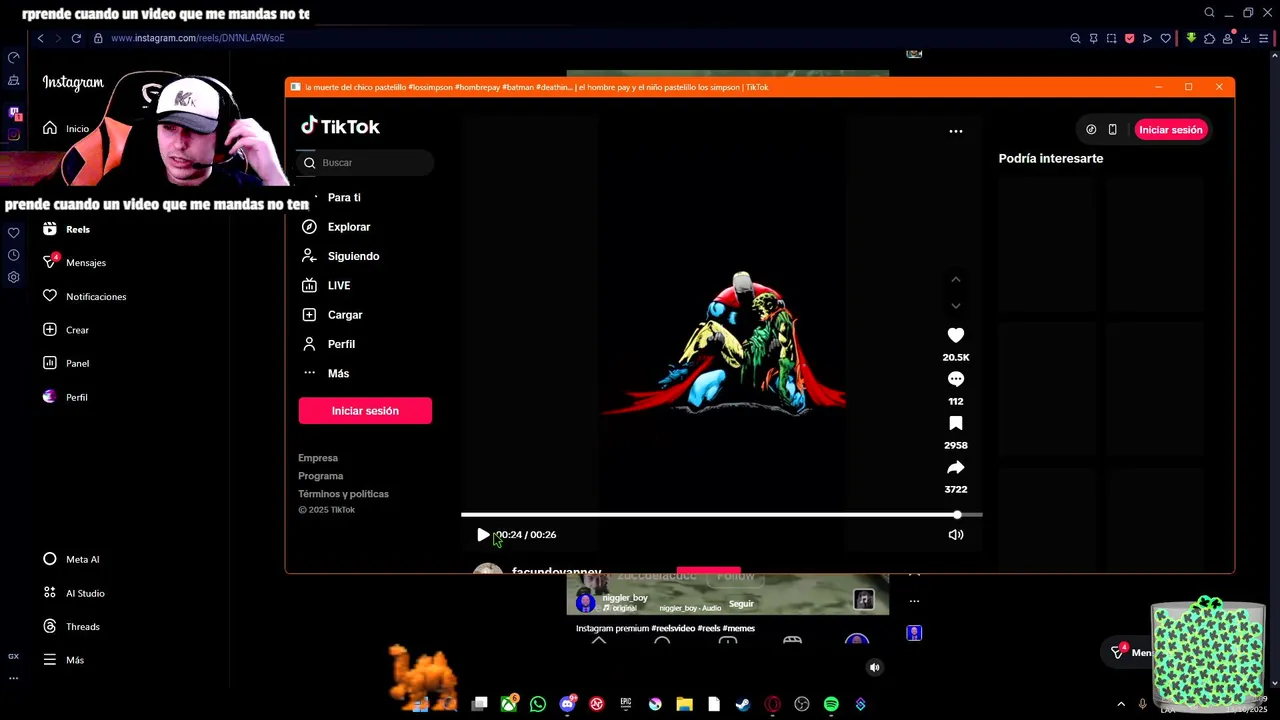Toggle the ad-blocker shield in browser toolbar

pos(1129,38)
